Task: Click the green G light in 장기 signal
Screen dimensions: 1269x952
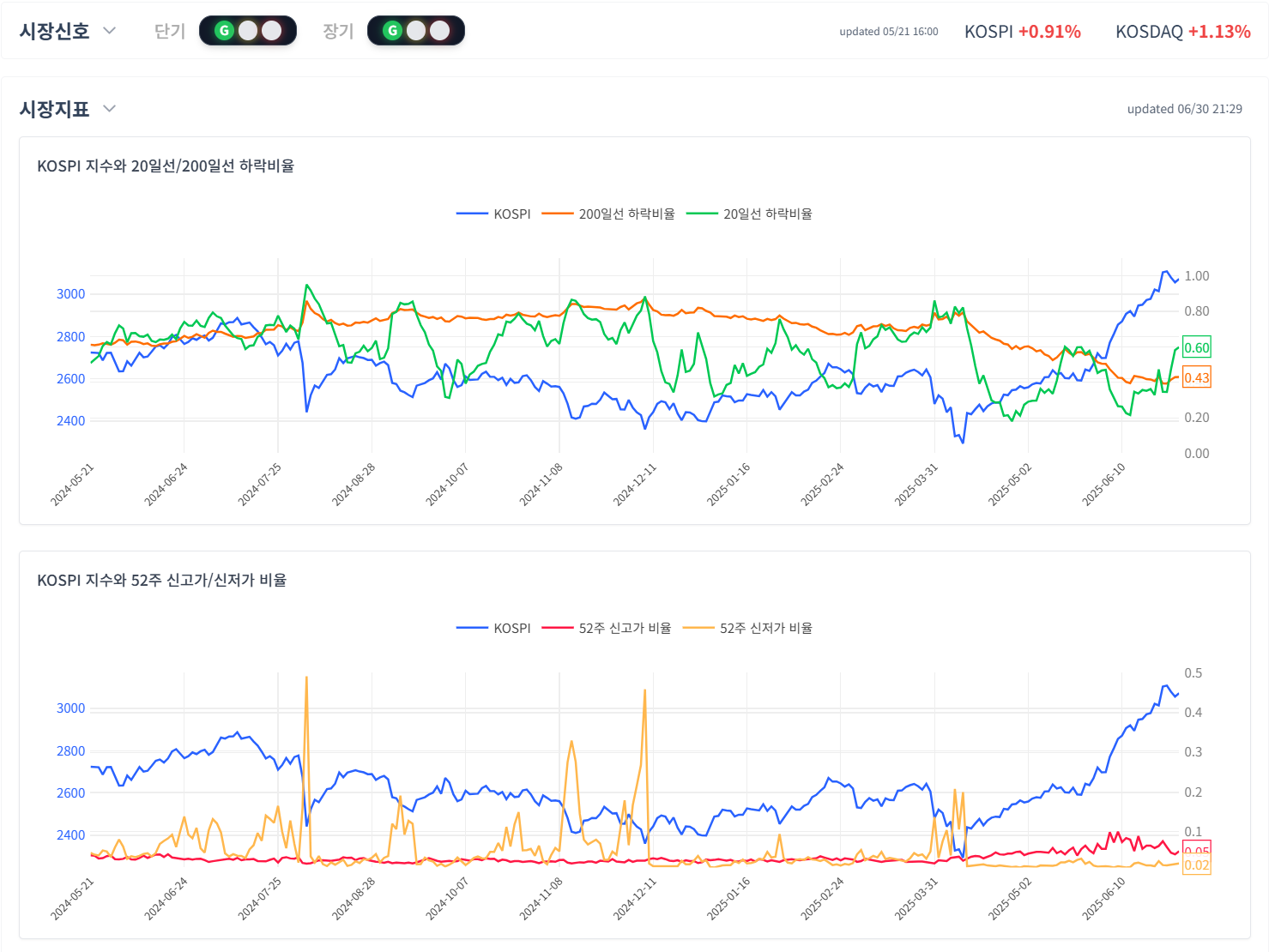Action: [x=392, y=31]
